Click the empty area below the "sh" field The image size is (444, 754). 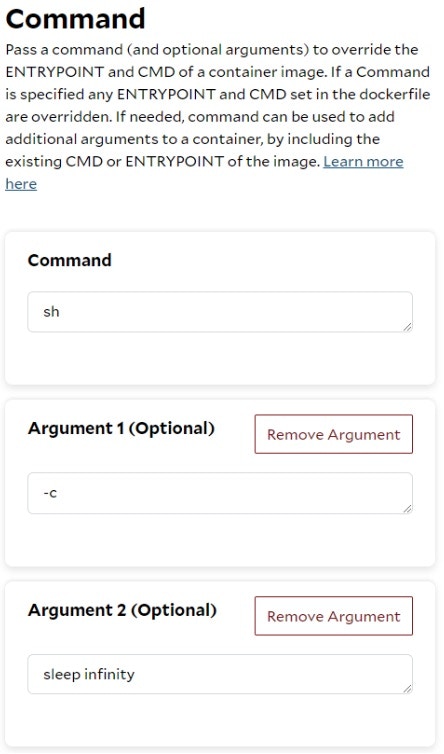coord(220,358)
